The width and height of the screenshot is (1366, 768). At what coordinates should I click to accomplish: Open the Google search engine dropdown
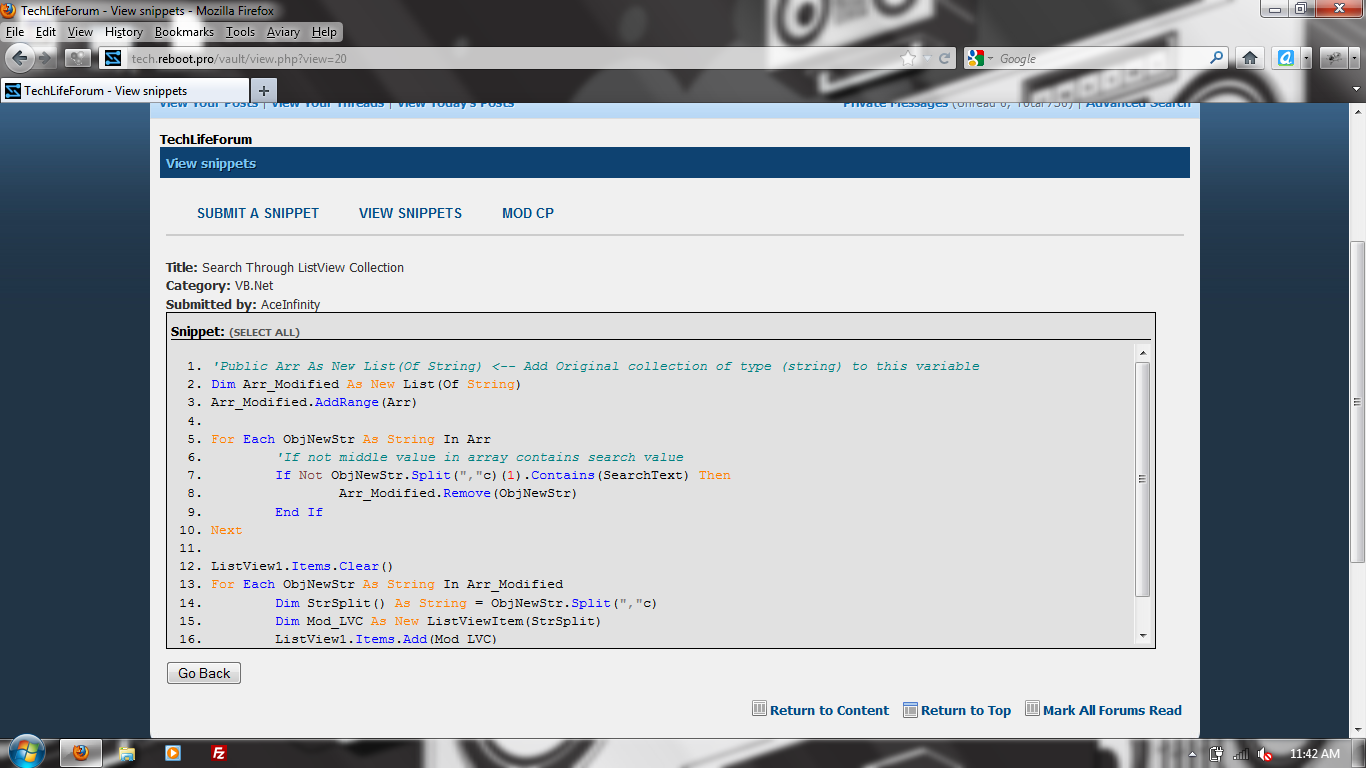tap(980, 59)
